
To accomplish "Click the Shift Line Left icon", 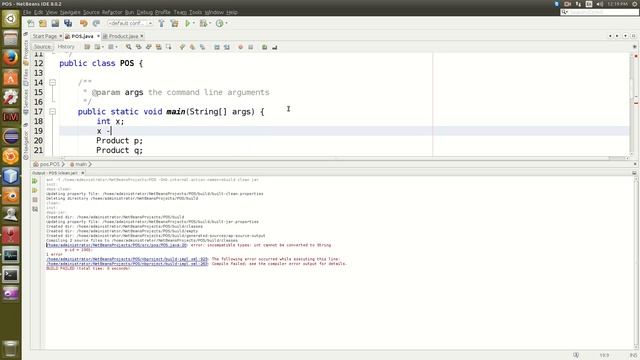I will [217, 47].
